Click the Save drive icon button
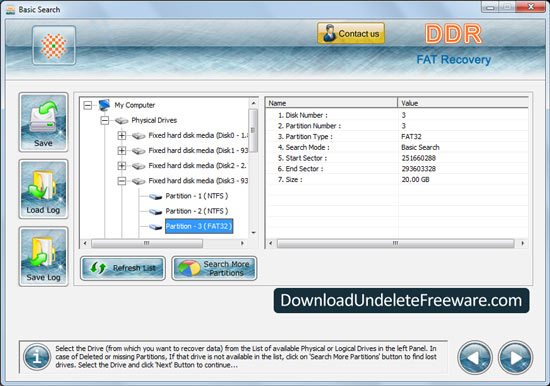 pos(43,122)
